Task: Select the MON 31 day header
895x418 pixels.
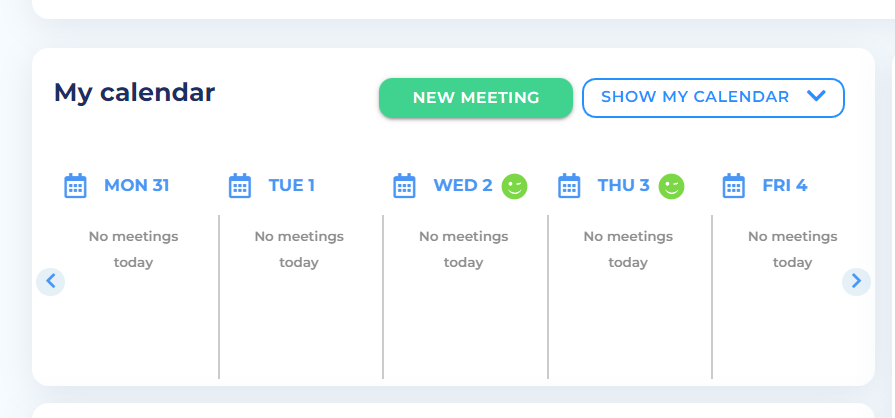Action: point(136,186)
